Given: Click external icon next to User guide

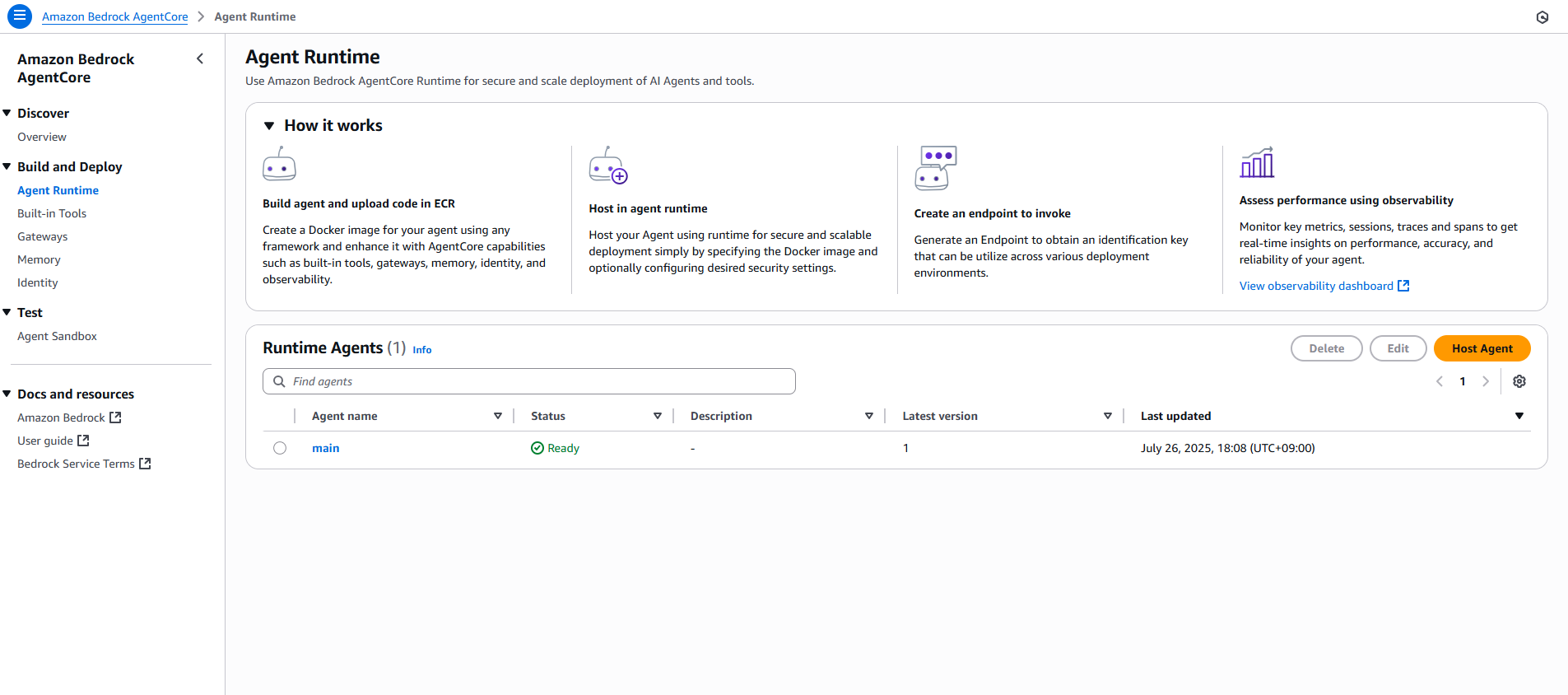Looking at the screenshot, I should coord(83,441).
